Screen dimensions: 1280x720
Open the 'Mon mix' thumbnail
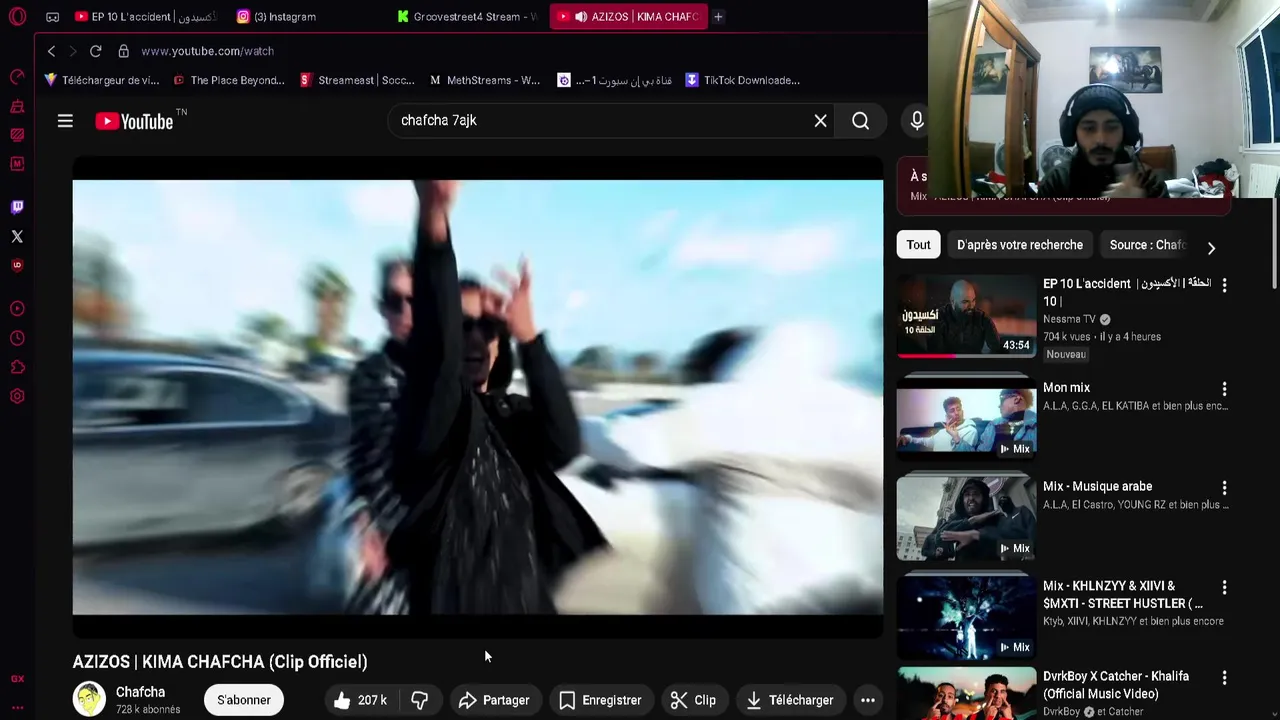tap(966, 418)
